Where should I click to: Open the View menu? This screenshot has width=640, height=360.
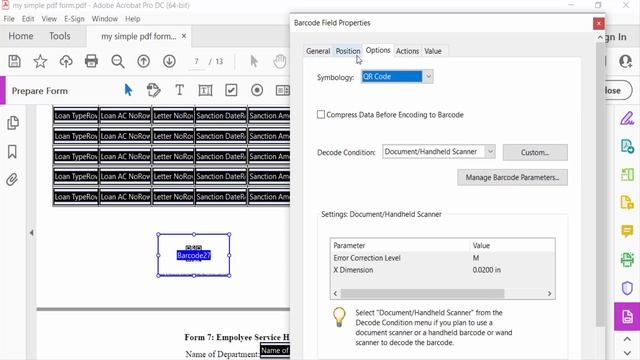coord(49,19)
